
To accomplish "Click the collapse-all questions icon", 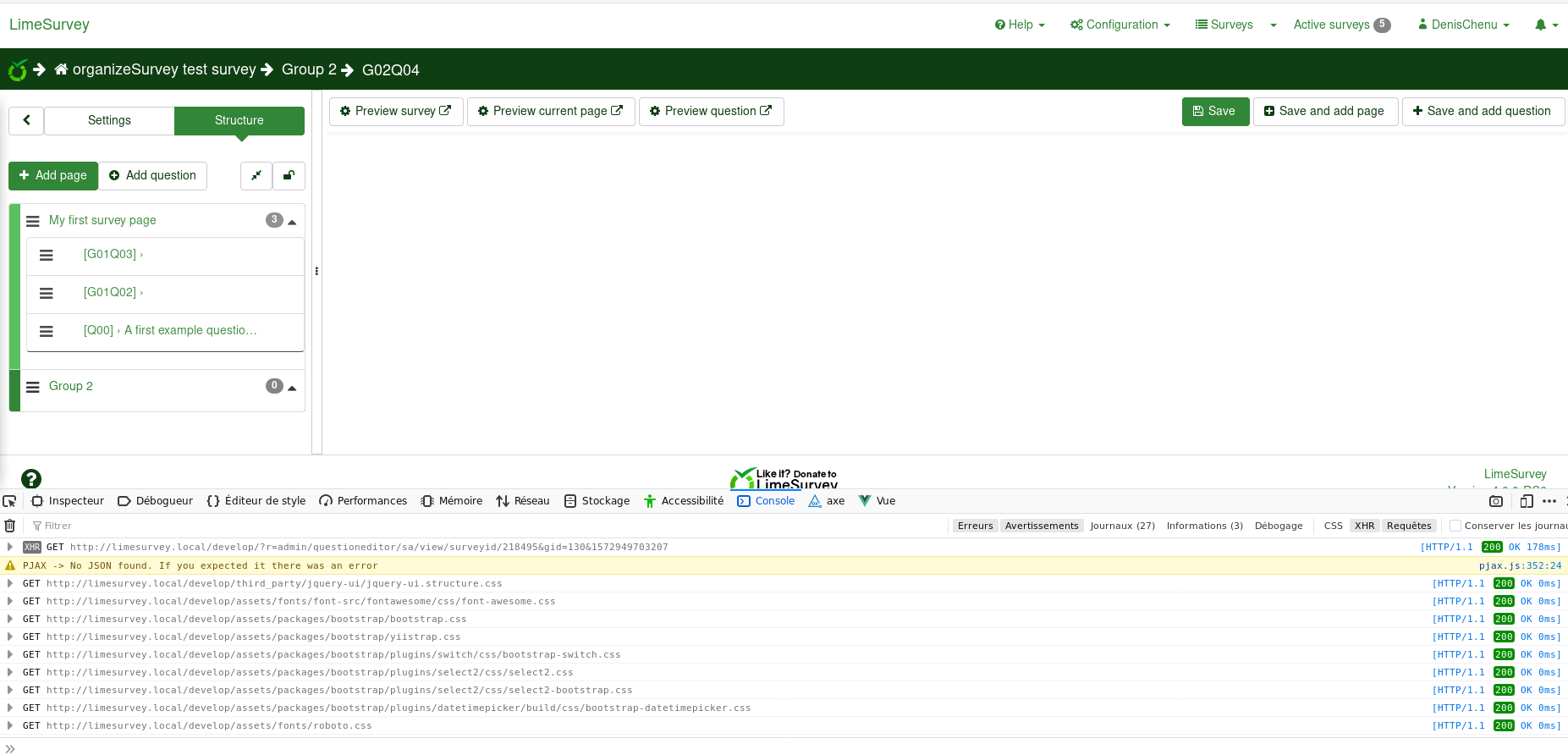I will pos(256,175).
